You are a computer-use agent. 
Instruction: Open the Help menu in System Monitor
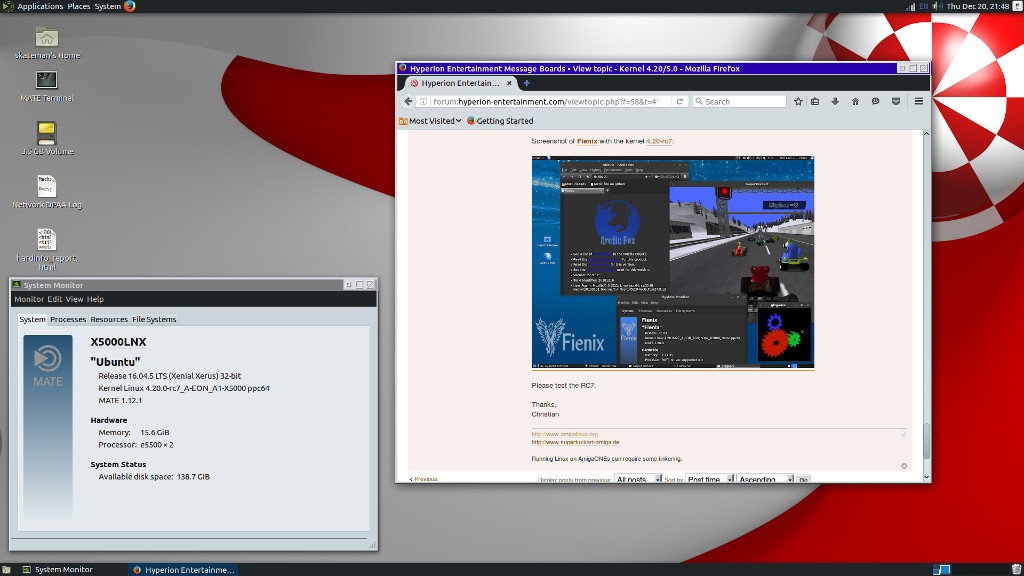click(x=95, y=299)
